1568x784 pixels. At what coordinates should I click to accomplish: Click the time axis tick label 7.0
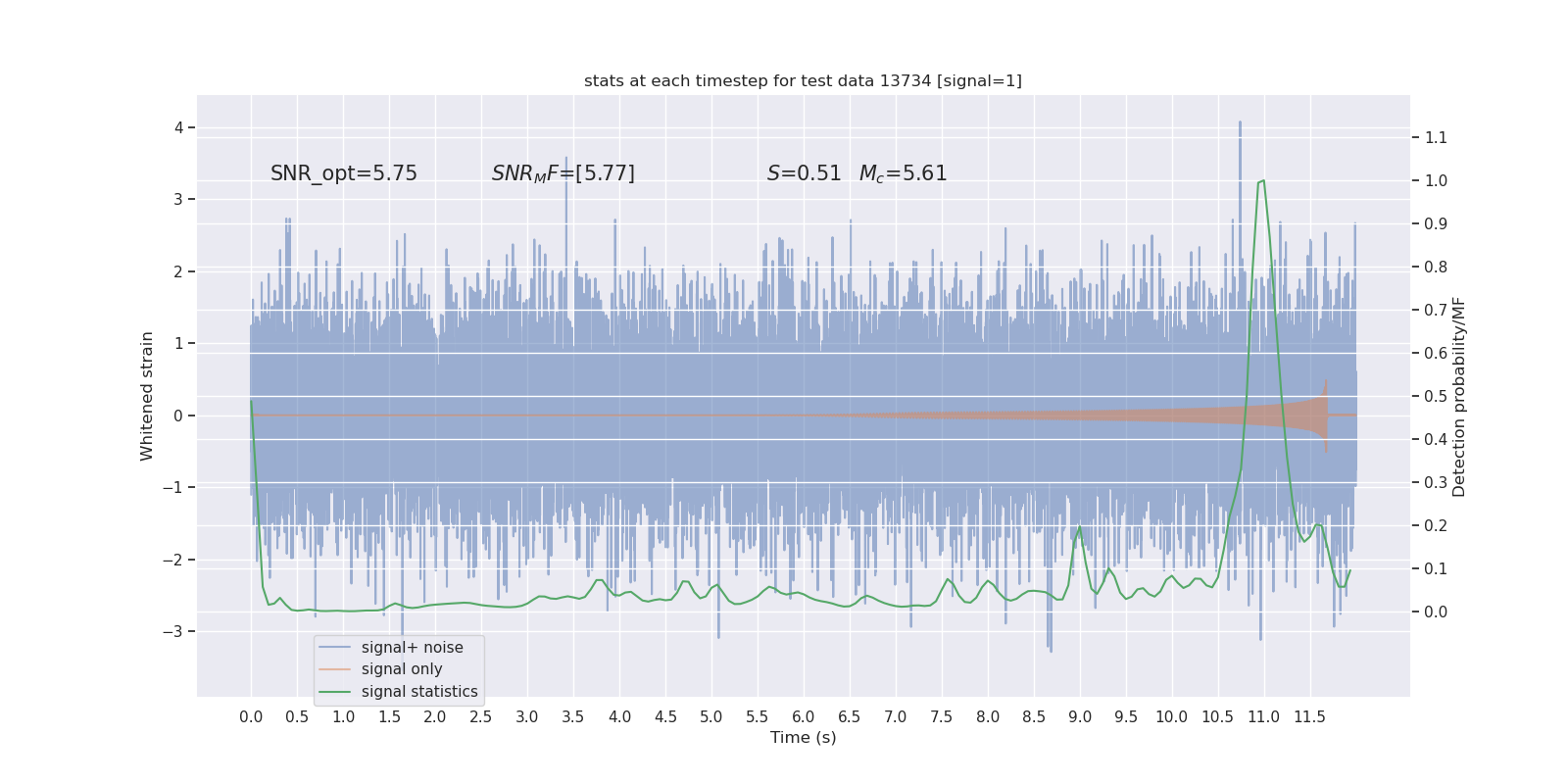tap(896, 717)
